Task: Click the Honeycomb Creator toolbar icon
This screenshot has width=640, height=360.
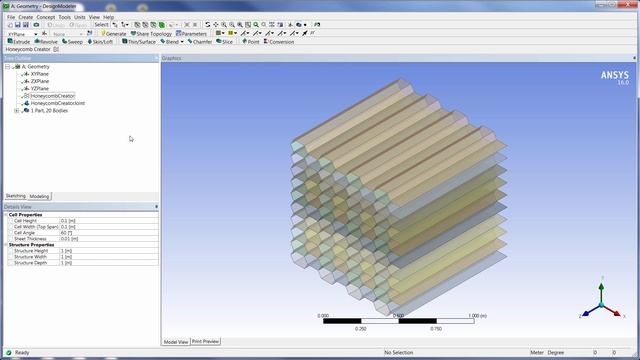Action: point(56,49)
